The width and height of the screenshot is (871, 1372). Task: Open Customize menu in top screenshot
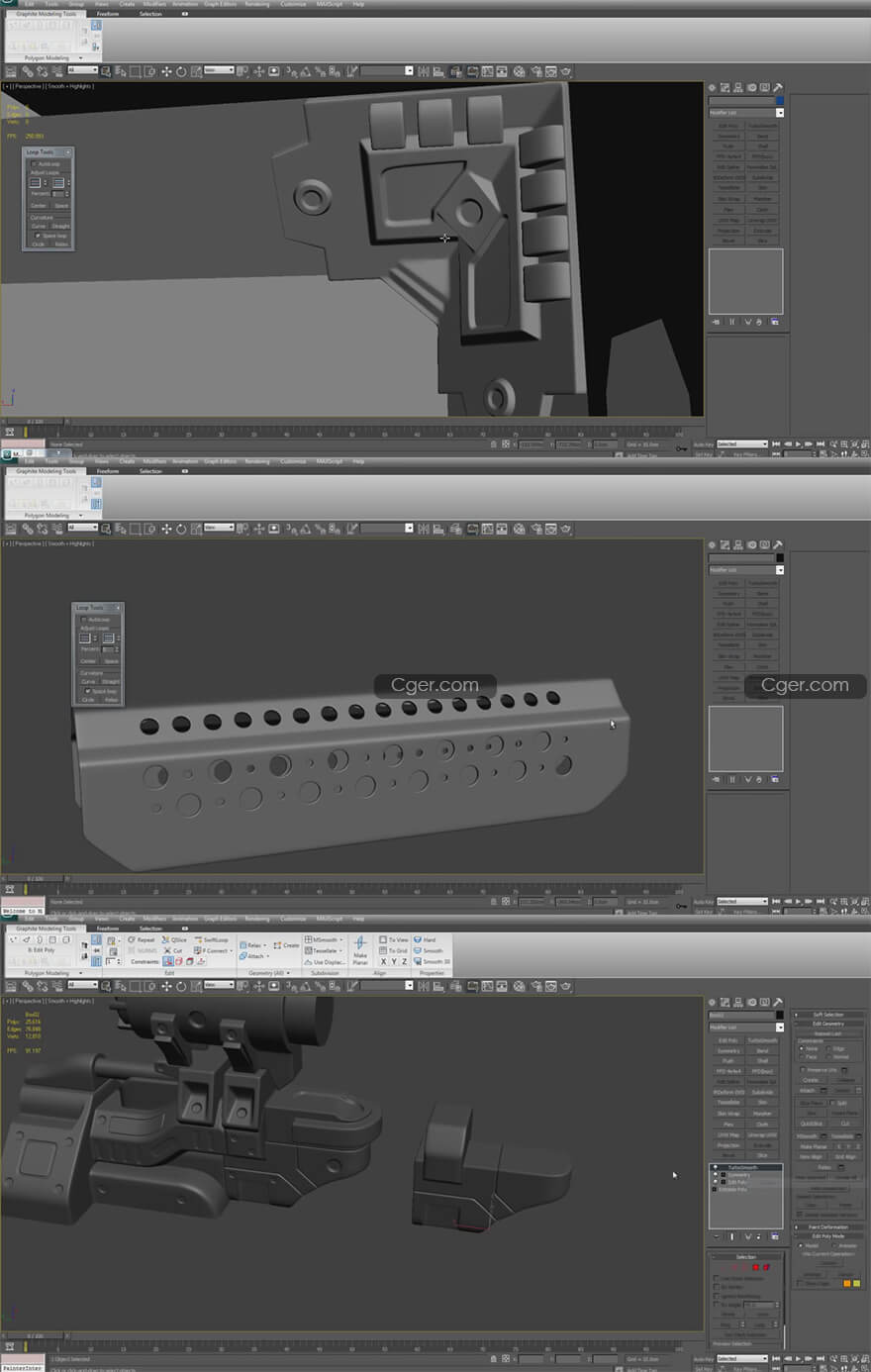(293, 4)
